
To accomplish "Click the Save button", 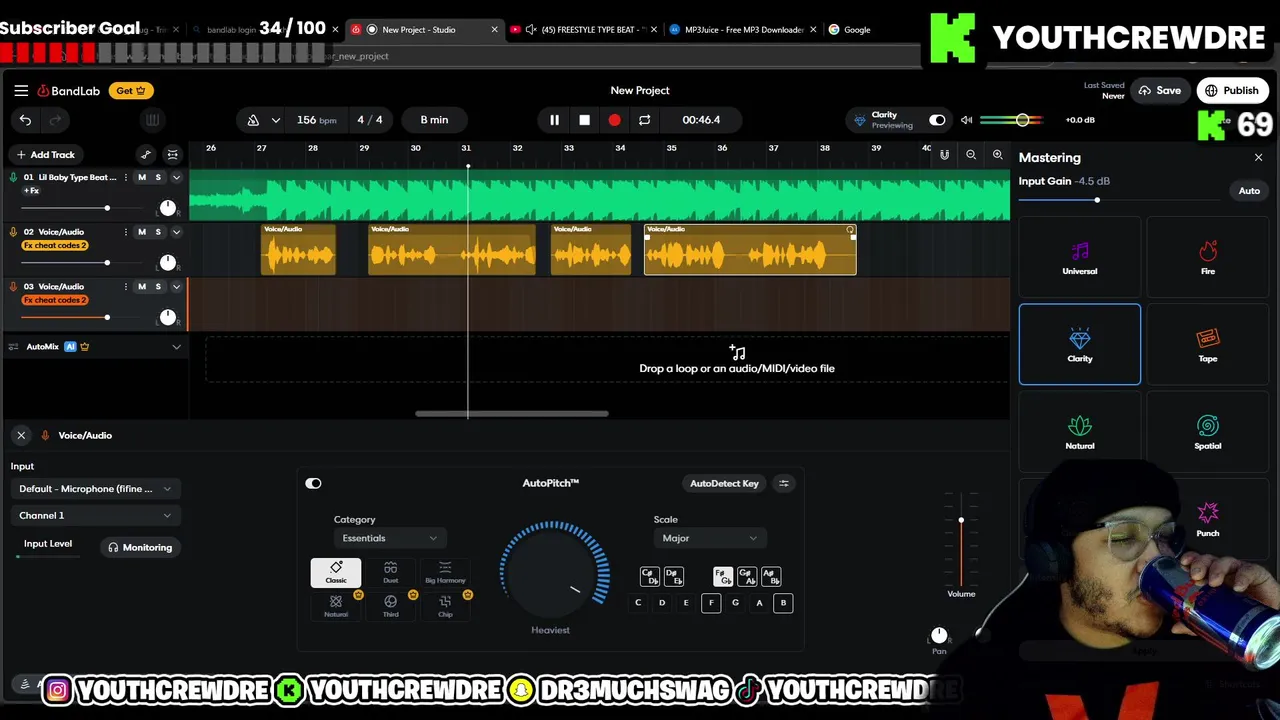I will [1160, 91].
